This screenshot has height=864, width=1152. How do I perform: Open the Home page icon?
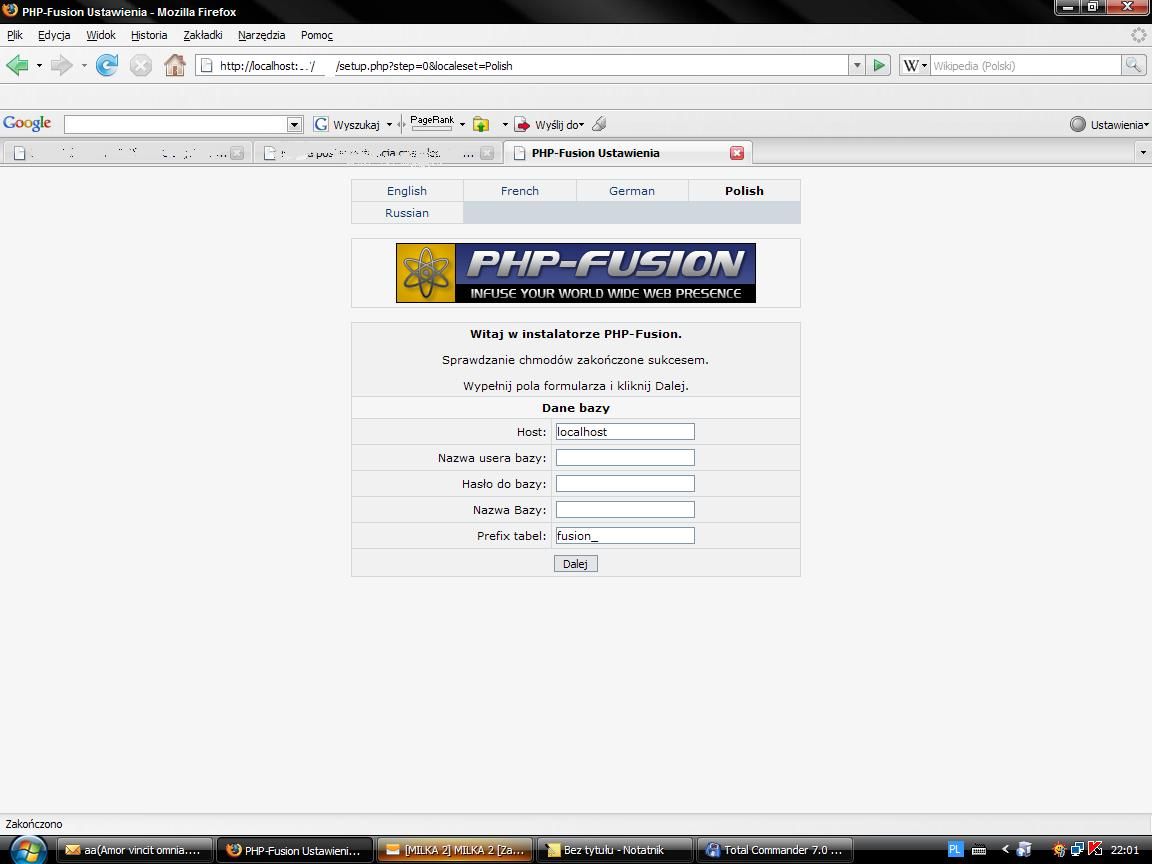(x=175, y=65)
